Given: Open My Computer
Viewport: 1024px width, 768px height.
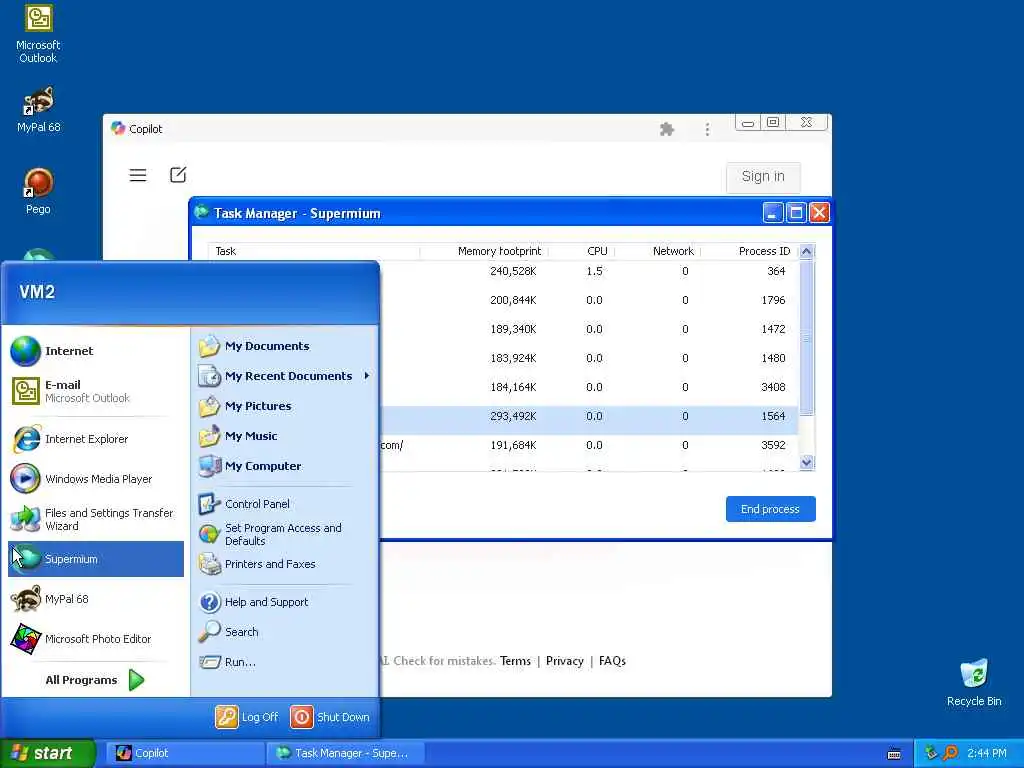Looking at the screenshot, I should point(285,466).
